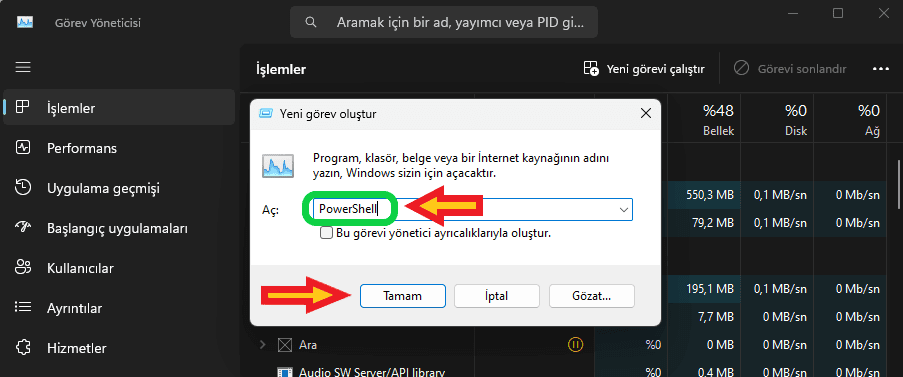Screen dimensions: 903x377
Task: Click the Performans pulse icon
Action: (x=22, y=147)
